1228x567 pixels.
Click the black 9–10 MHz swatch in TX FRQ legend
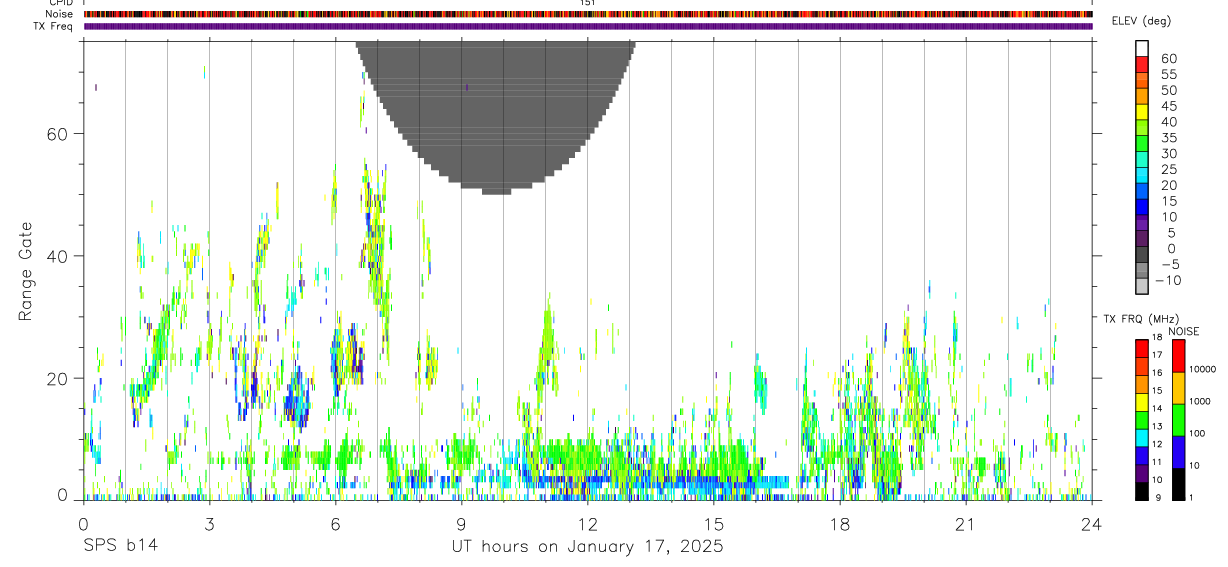point(1142,492)
